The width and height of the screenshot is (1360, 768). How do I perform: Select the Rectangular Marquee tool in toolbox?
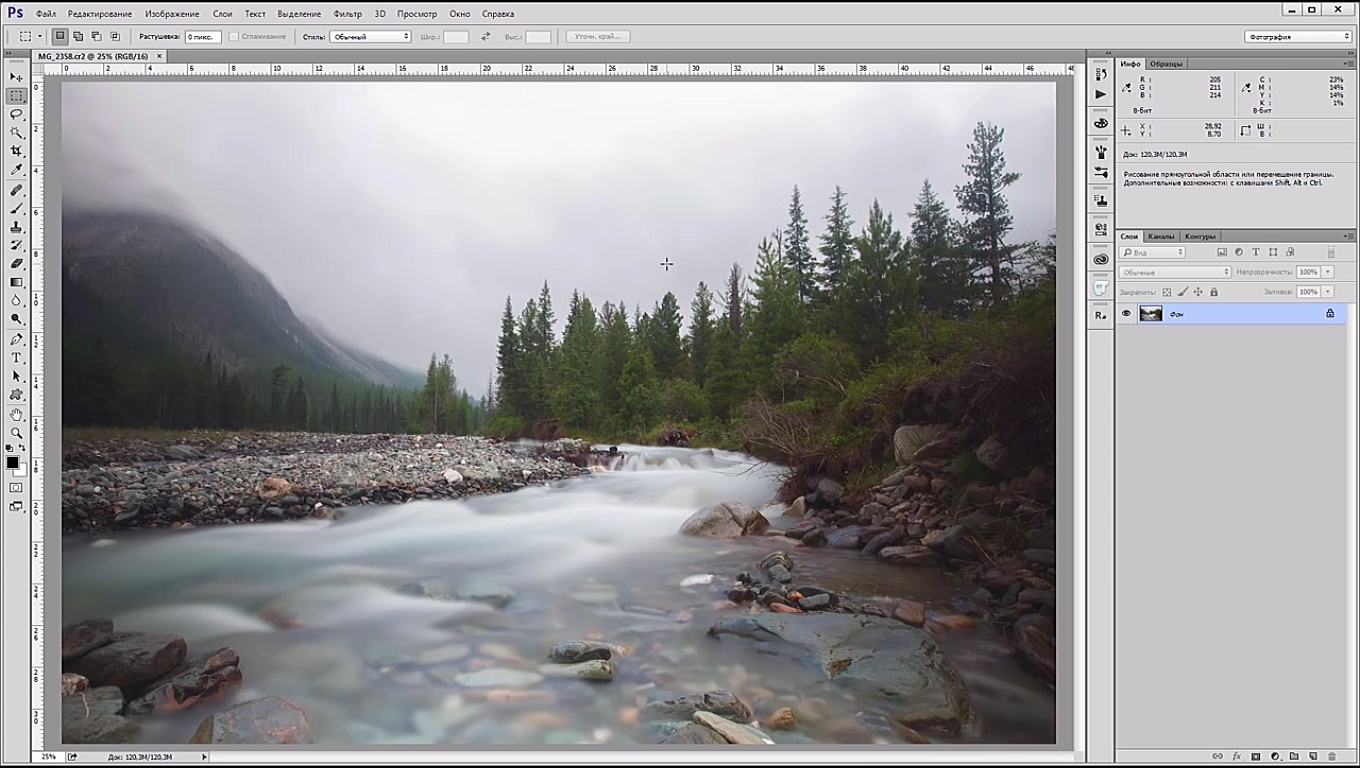click(x=16, y=96)
